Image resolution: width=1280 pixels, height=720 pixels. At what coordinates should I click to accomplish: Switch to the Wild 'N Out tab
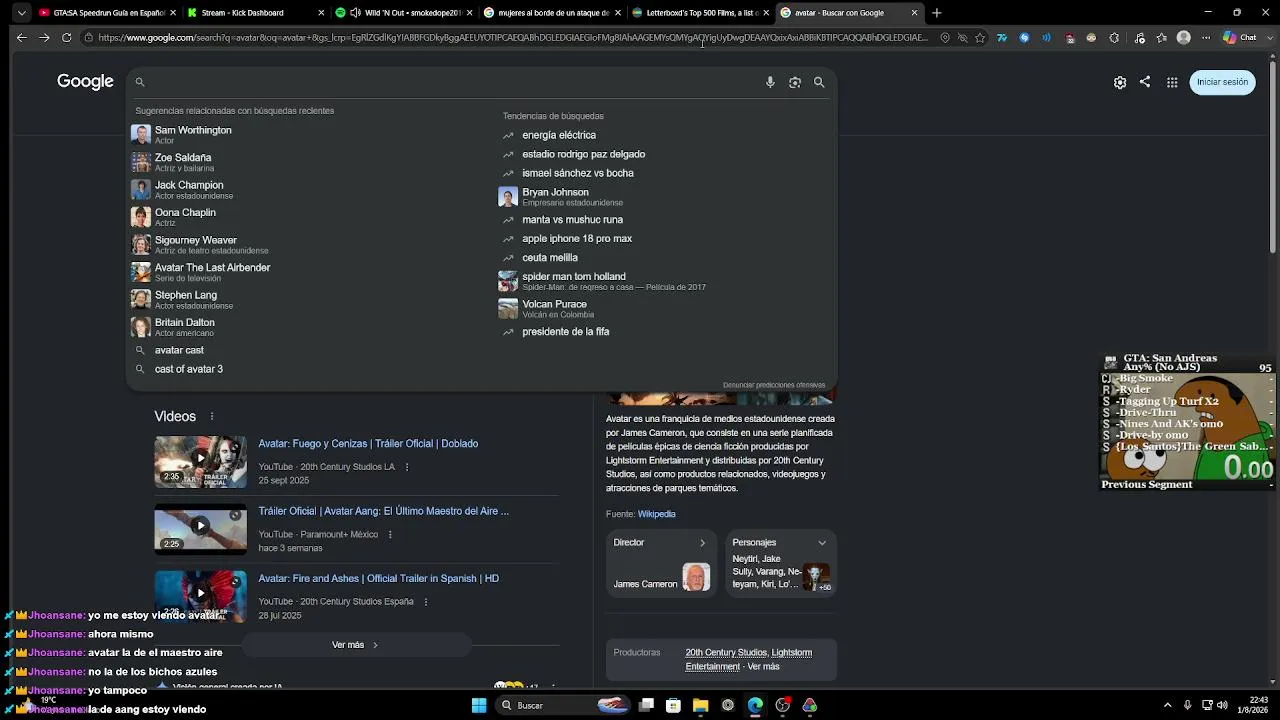point(403,13)
